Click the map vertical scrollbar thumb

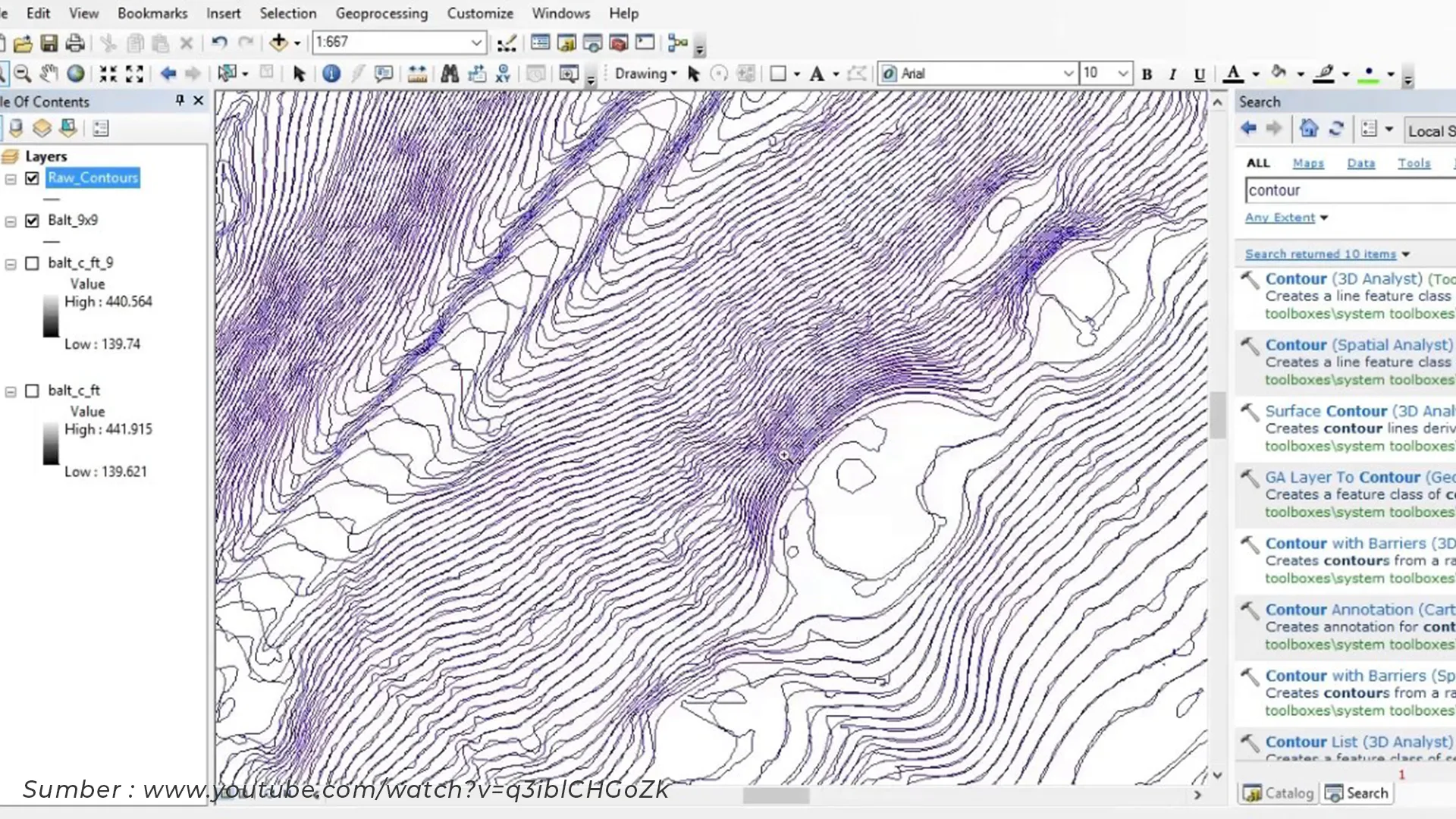(x=1218, y=415)
